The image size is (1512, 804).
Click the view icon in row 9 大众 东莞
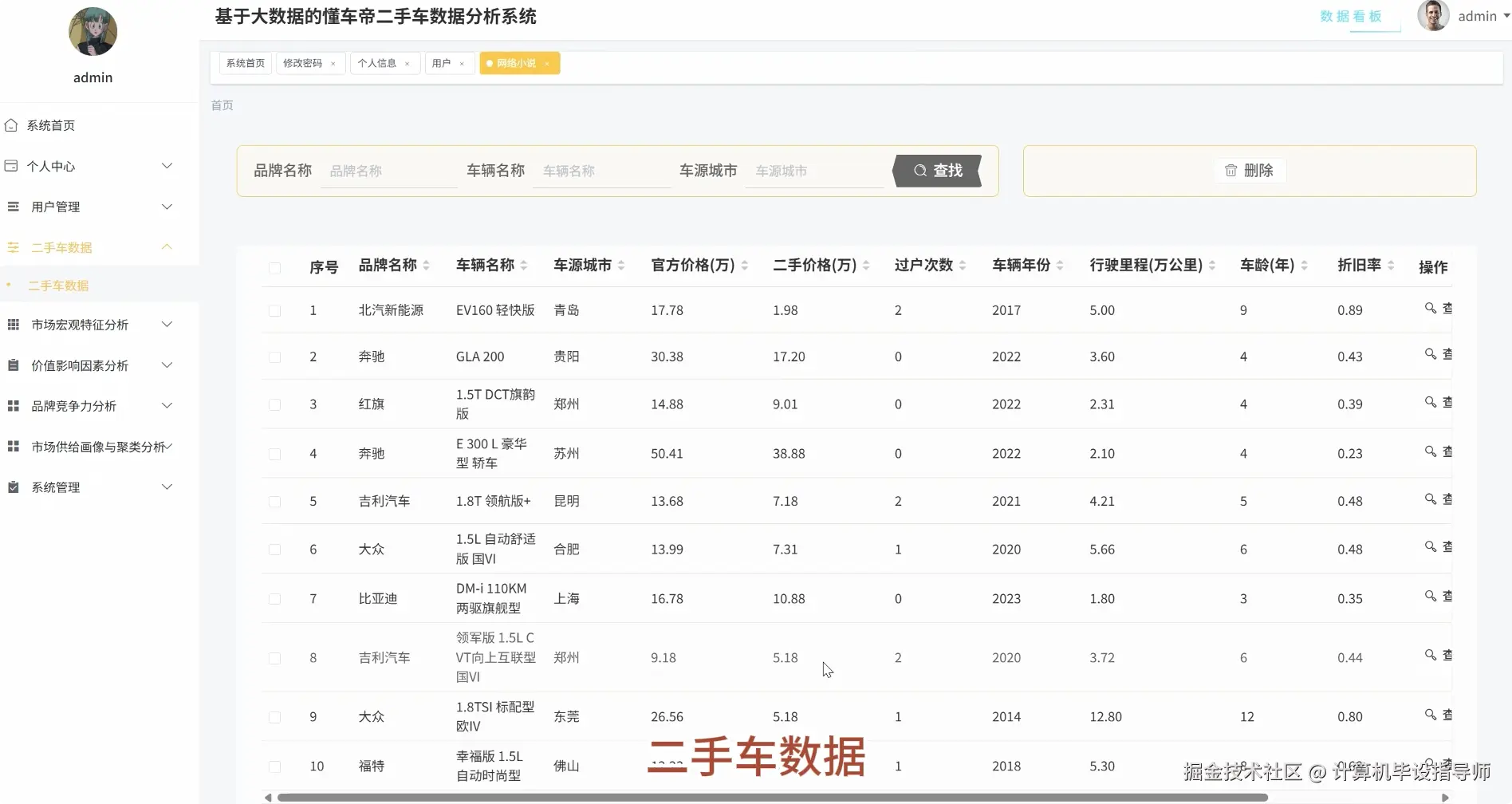pyautogui.click(x=1431, y=715)
